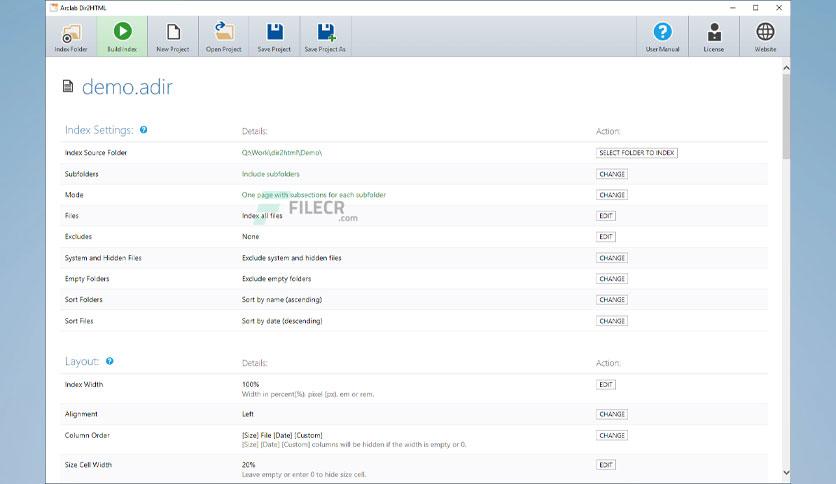Click the demo.adir project title
Image resolution: width=836 pixels, height=484 pixels.
click(127, 87)
